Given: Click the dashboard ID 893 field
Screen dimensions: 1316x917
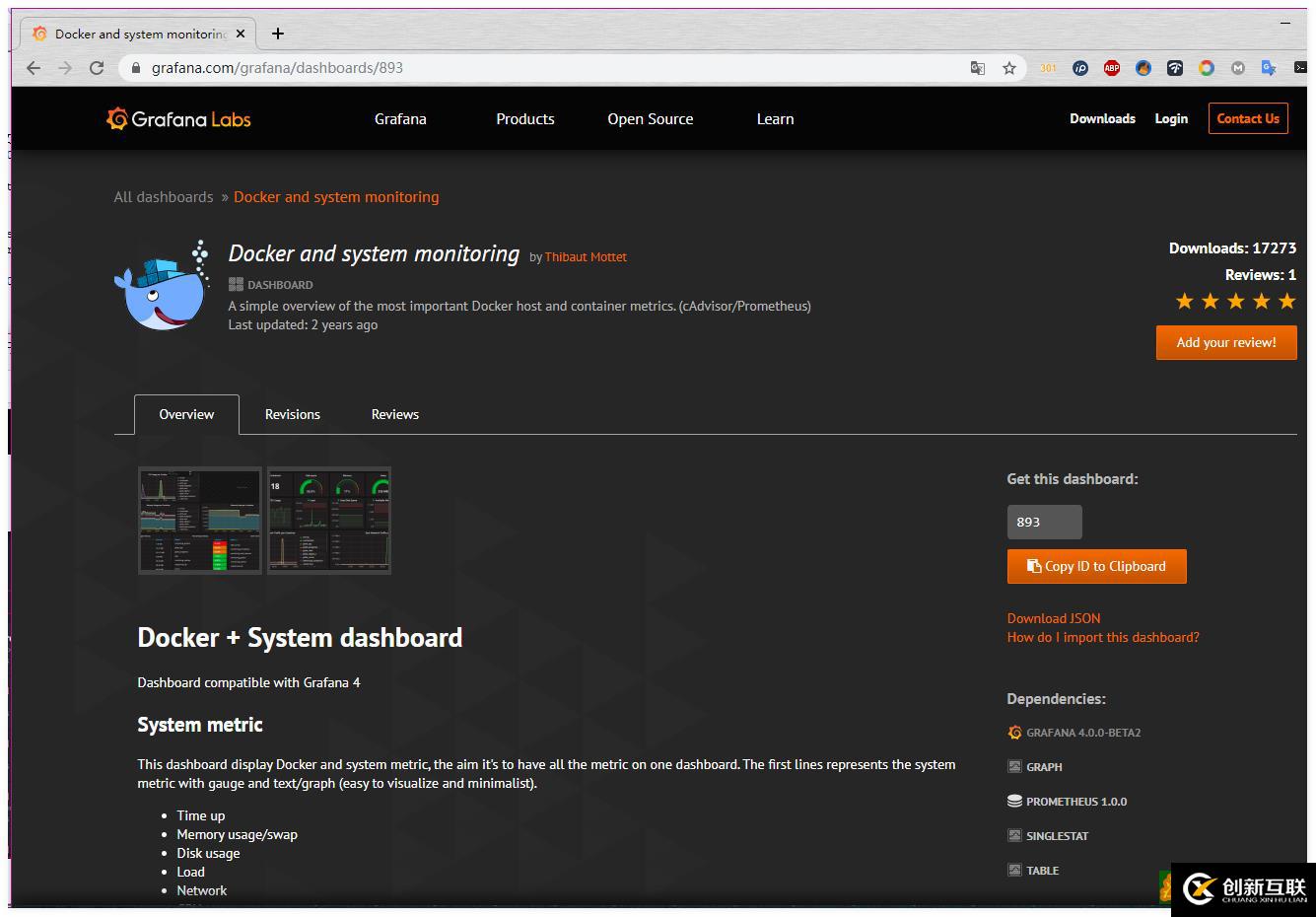Looking at the screenshot, I should point(1045,523).
